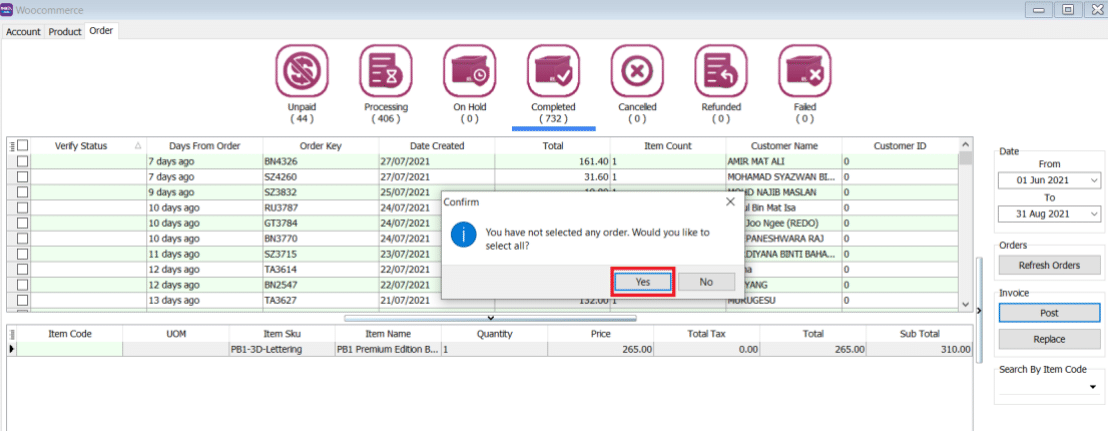Confirm by clicking Yes in dialog

coord(643,282)
